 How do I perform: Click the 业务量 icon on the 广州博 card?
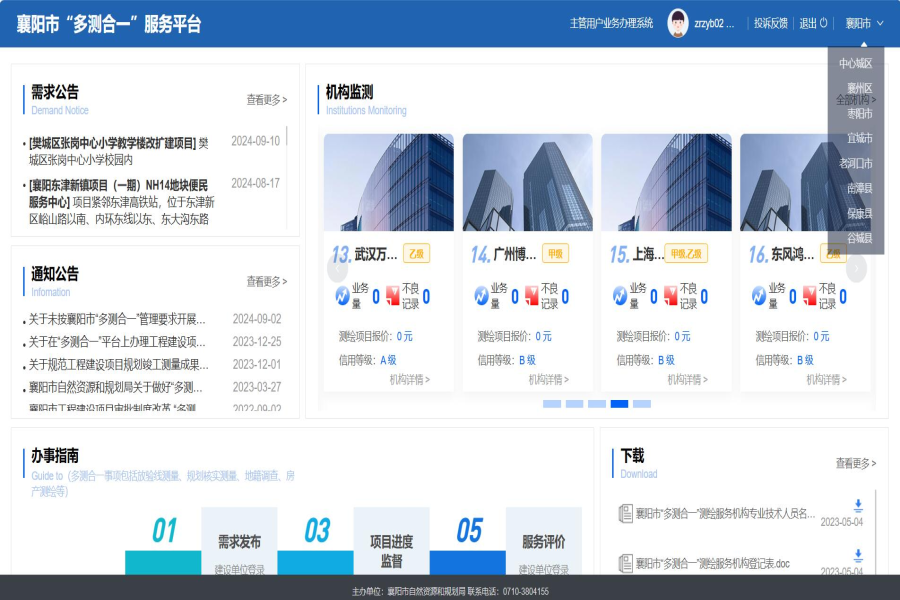(x=482, y=296)
